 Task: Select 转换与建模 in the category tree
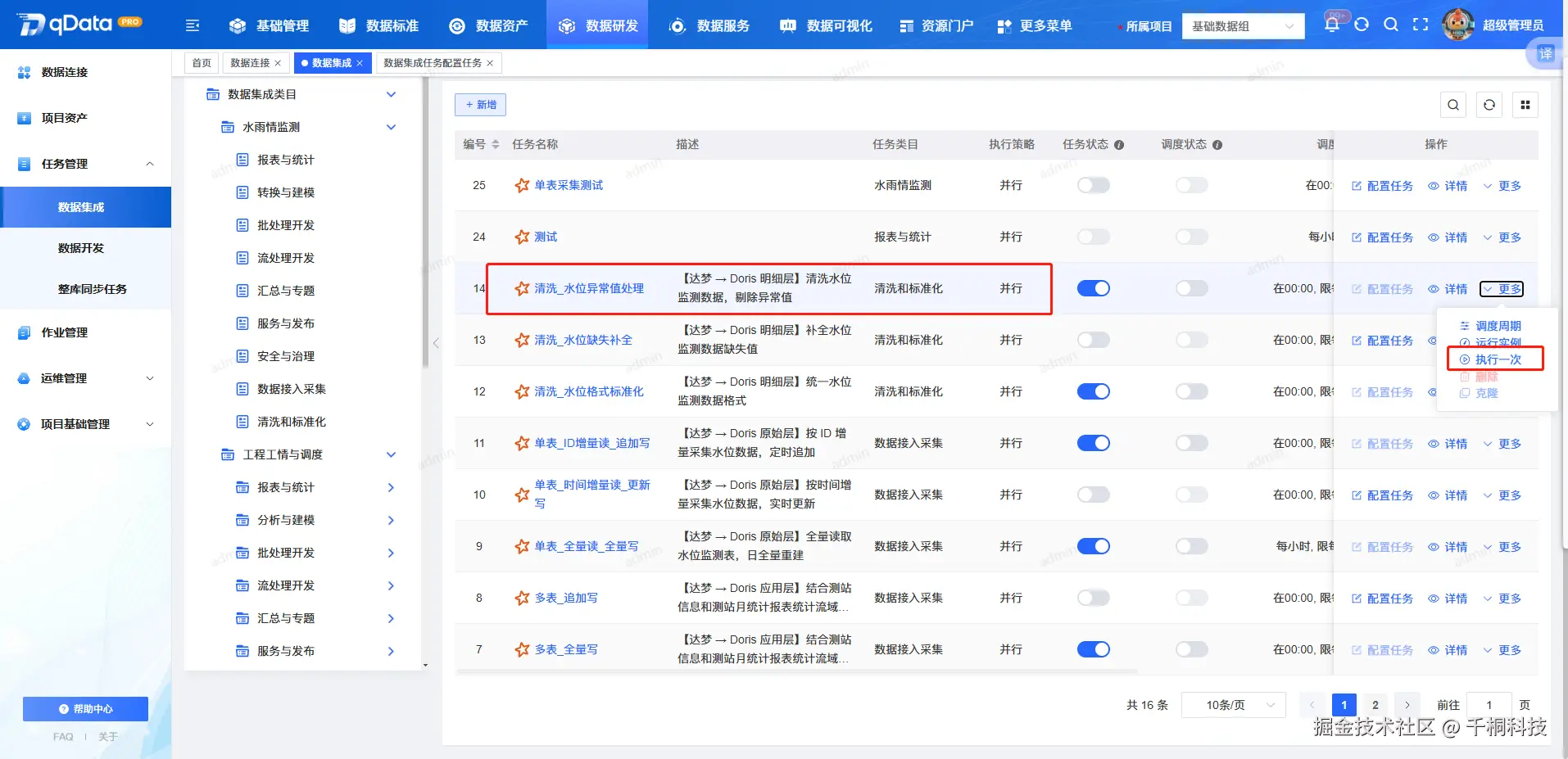point(286,192)
